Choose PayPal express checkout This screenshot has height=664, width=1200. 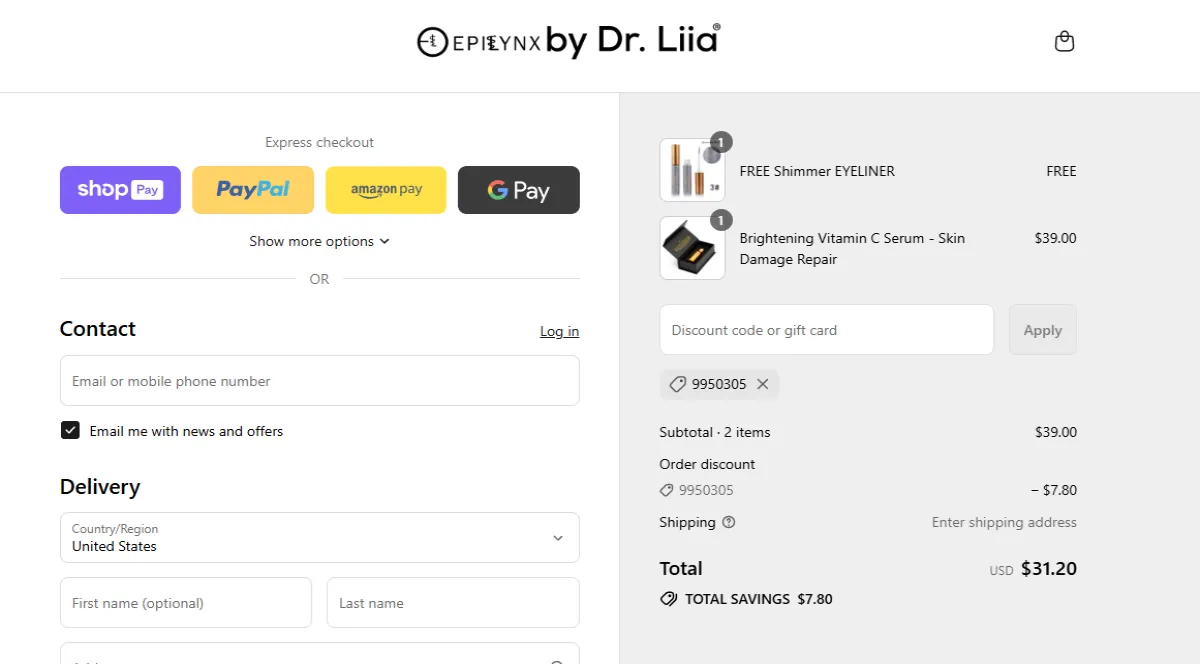pyautogui.click(x=253, y=190)
